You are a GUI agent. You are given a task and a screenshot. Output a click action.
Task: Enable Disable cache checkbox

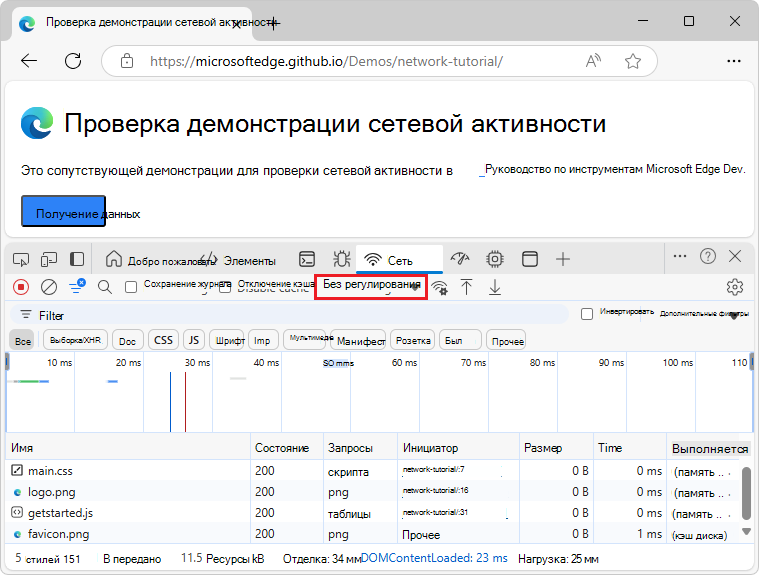(x=225, y=287)
